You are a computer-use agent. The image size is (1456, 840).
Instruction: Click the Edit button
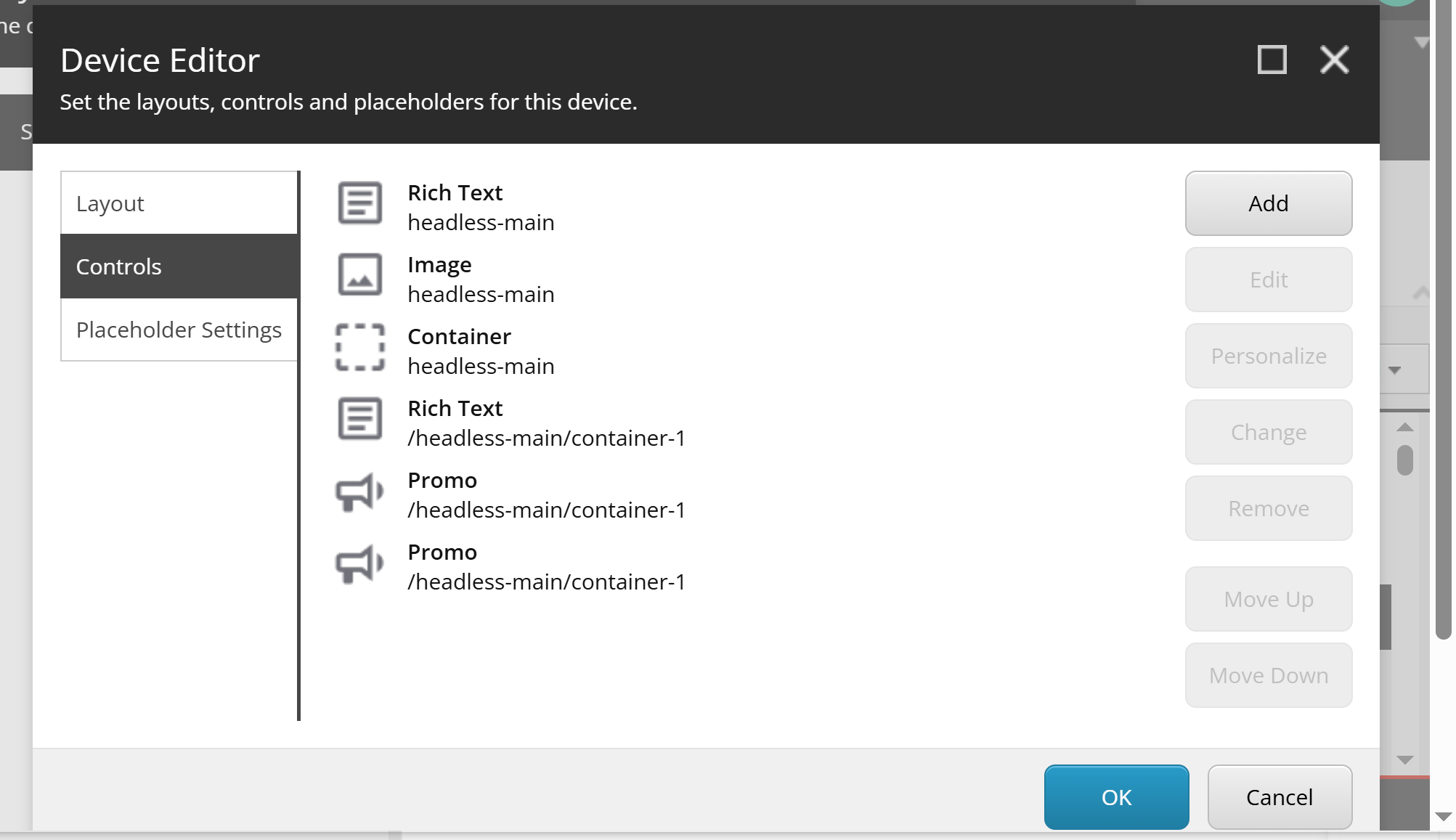coord(1269,280)
